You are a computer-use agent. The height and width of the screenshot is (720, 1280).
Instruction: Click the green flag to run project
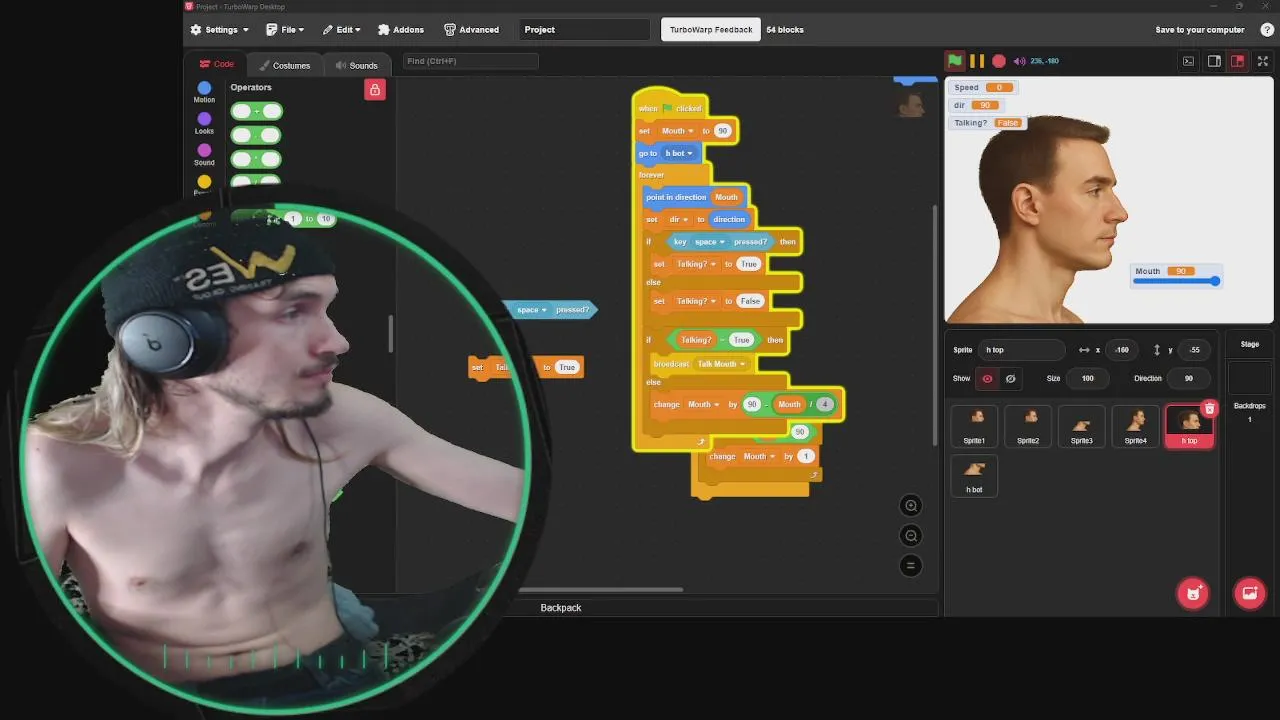[955, 61]
